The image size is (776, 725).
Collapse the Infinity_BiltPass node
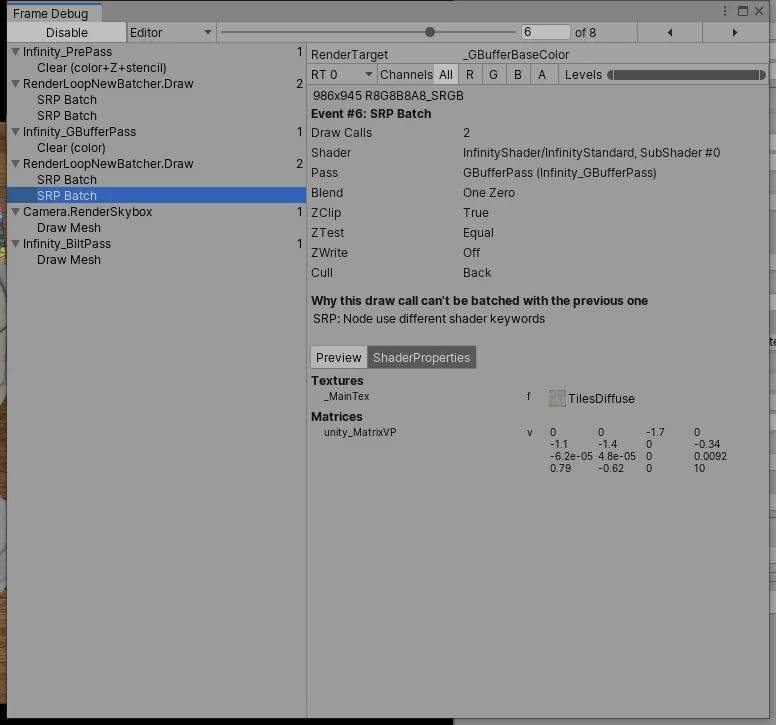(15, 243)
